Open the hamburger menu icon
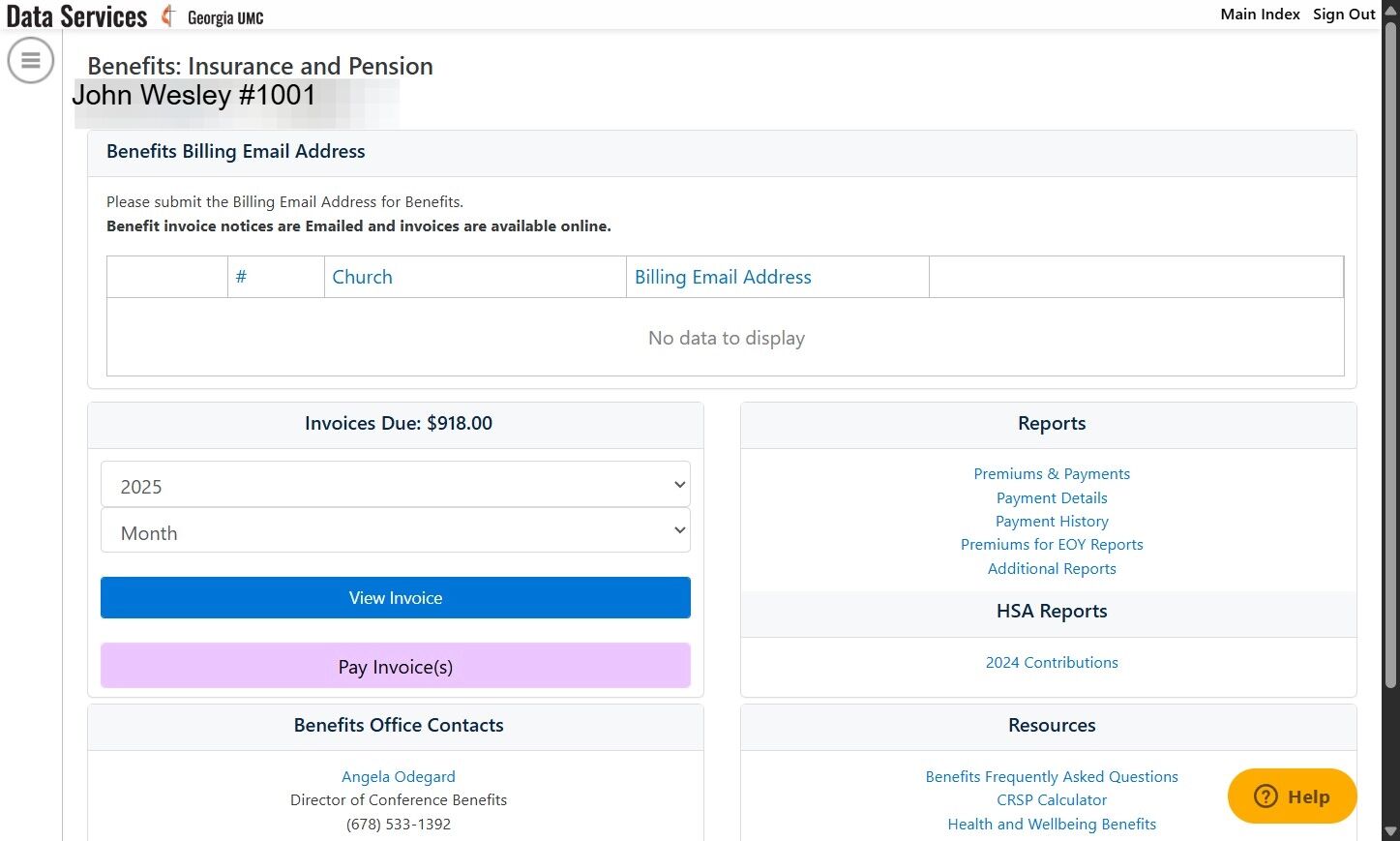1400x841 pixels. [x=31, y=60]
